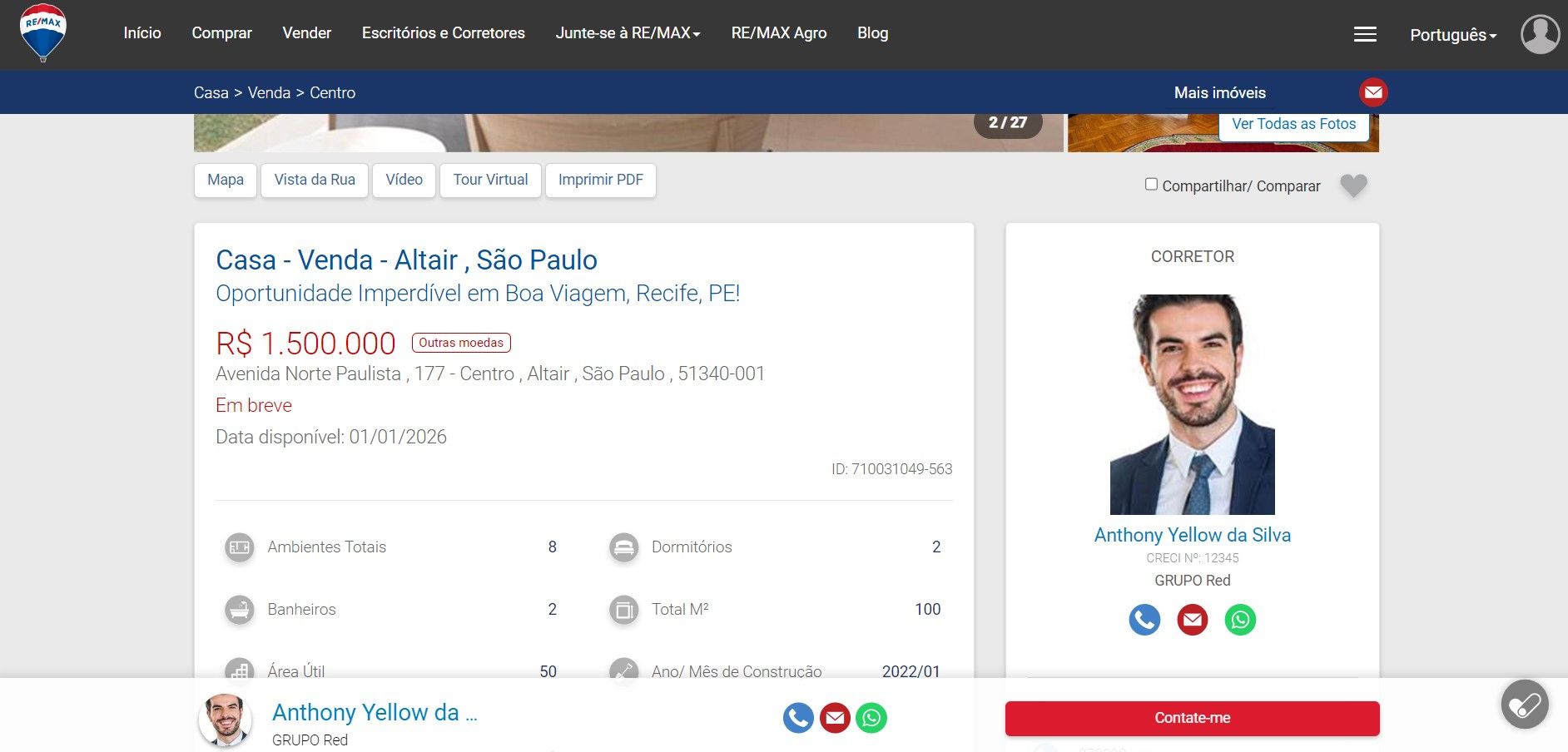Click the main property photo showing 2/27

(x=628, y=133)
